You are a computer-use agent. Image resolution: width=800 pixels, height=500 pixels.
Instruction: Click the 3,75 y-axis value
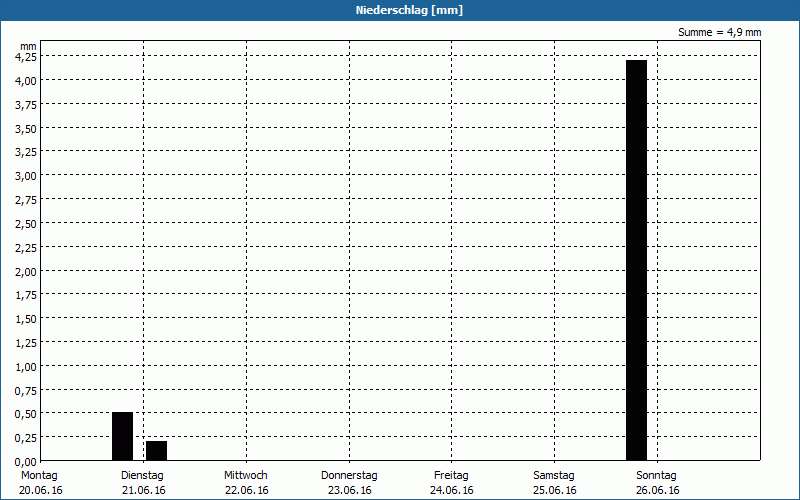[x=26, y=105]
